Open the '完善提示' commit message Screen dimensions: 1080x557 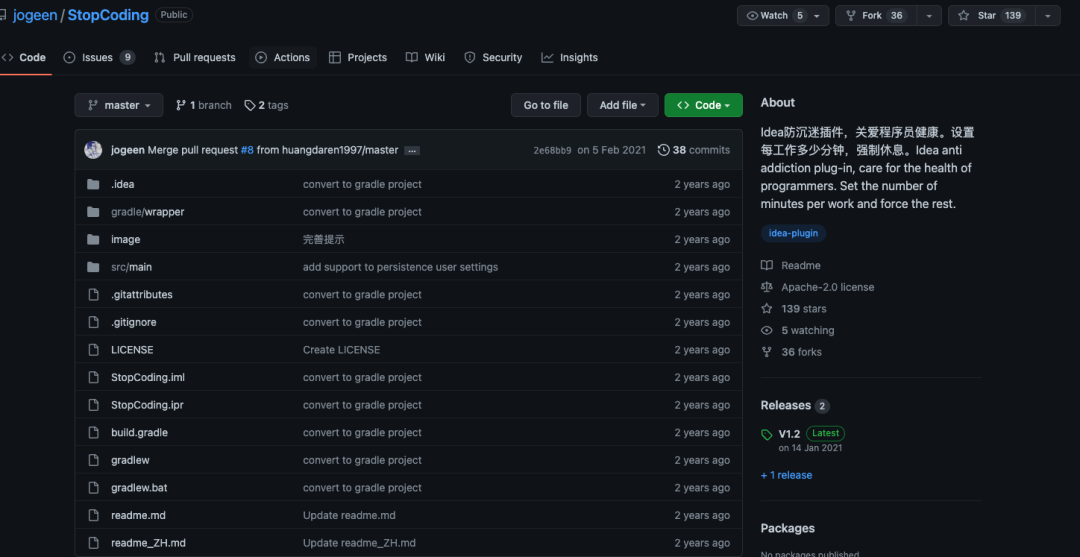pyautogui.click(x=323, y=240)
